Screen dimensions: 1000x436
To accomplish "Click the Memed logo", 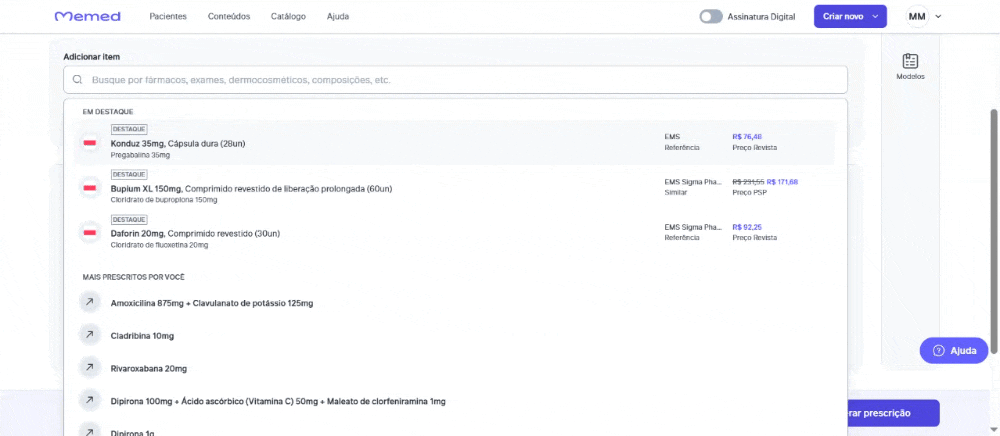I will [87, 17].
